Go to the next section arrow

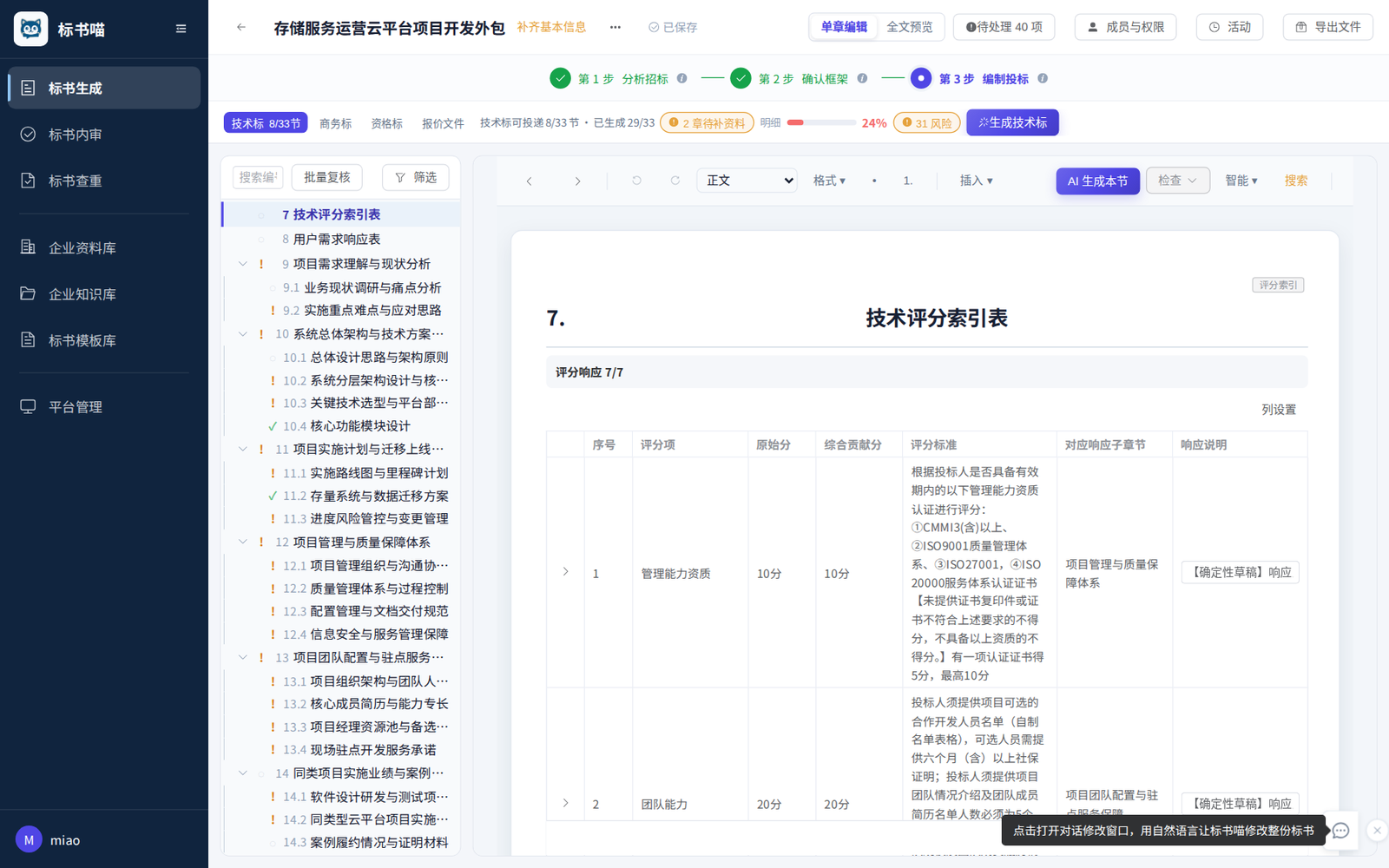click(577, 181)
